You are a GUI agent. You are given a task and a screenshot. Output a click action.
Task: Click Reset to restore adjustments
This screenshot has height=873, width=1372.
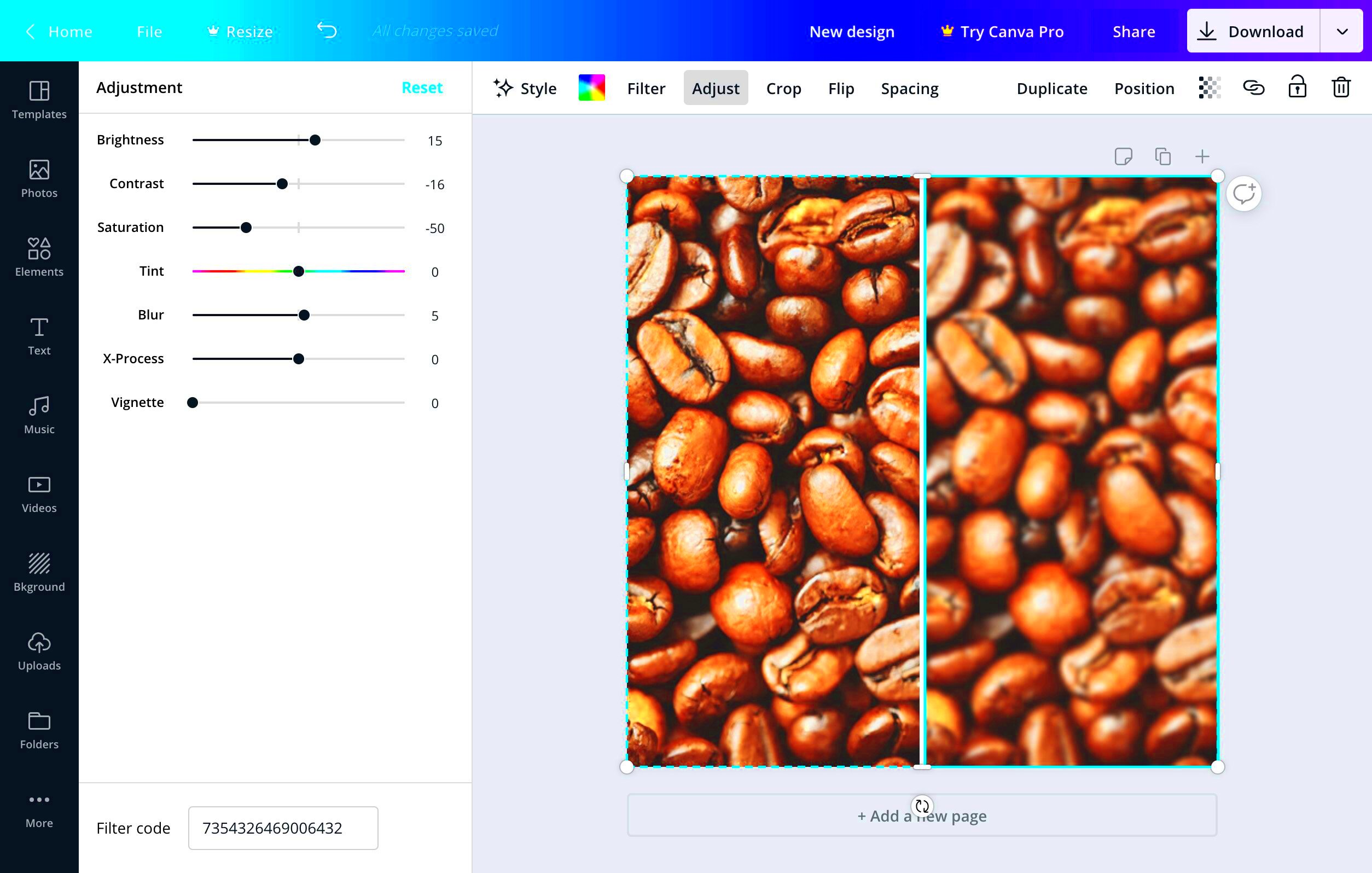(x=423, y=88)
